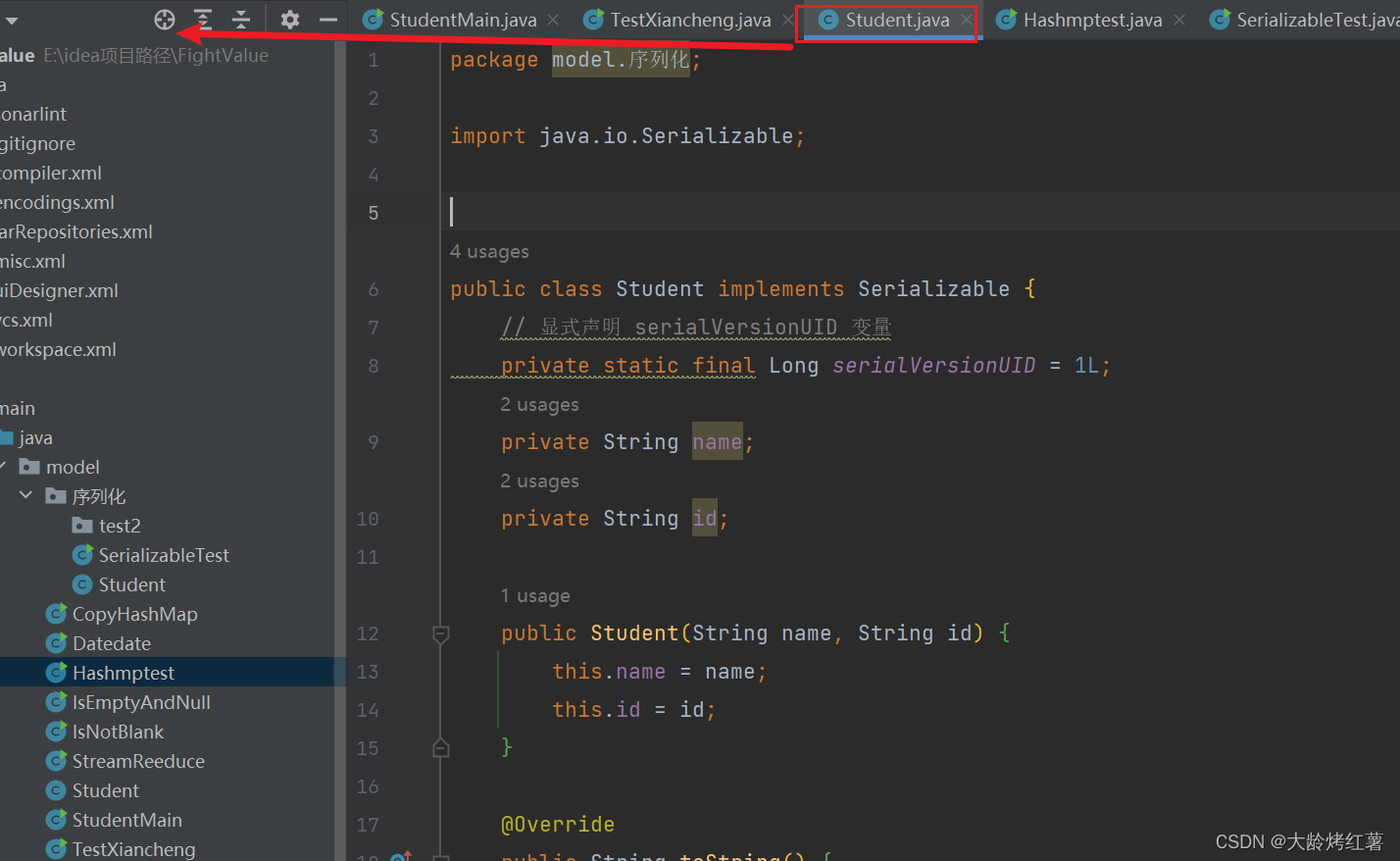The width and height of the screenshot is (1400, 861).
Task: Select uiDesigner.xml file in tree
Action: [x=59, y=290]
